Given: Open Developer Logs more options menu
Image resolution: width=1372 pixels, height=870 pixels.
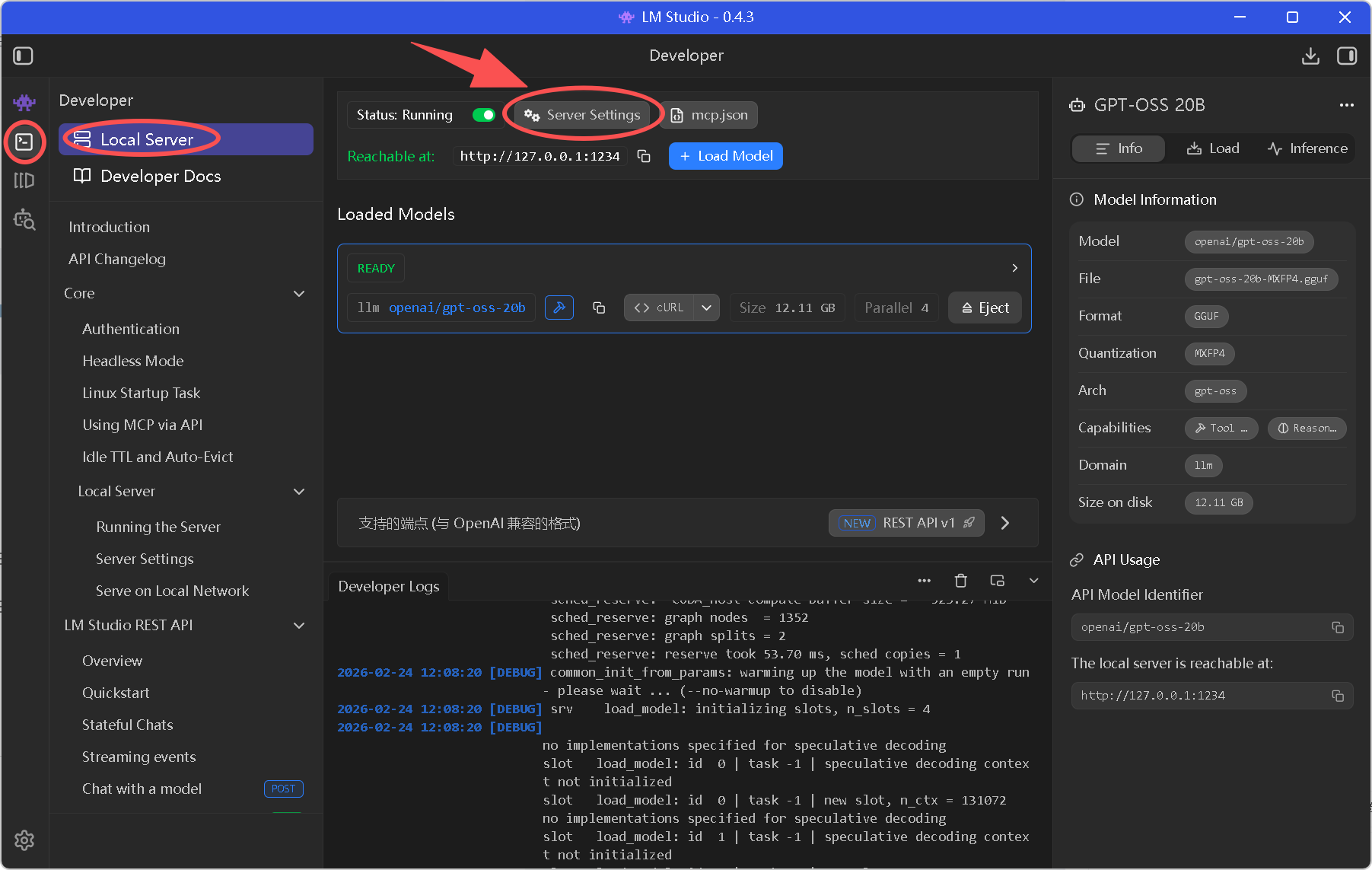Looking at the screenshot, I should pyautogui.click(x=925, y=581).
